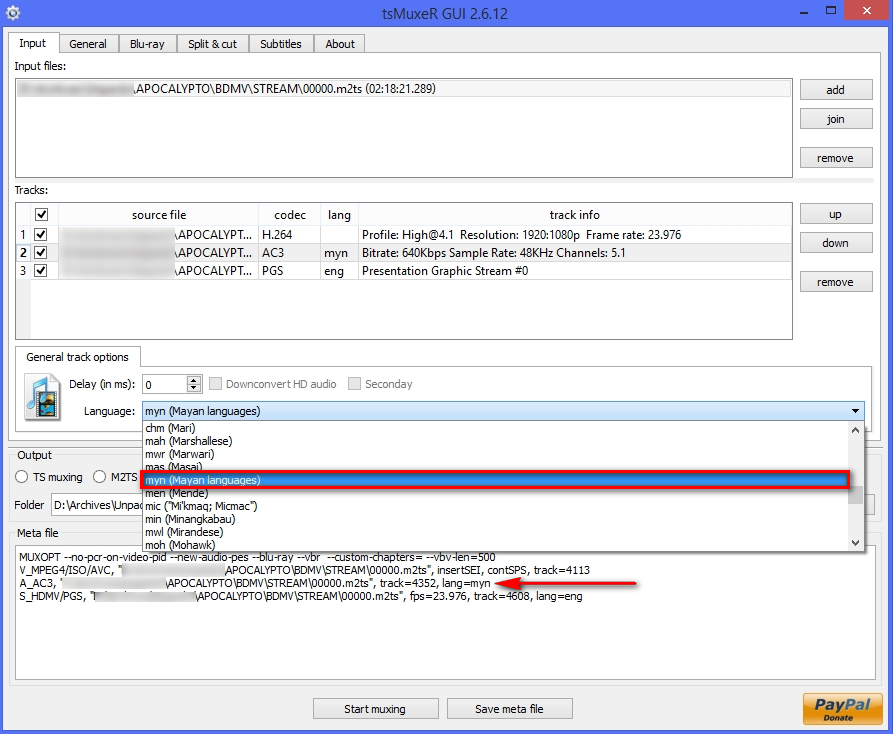Click the Start muxing button
The width and height of the screenshot is (893, 734).
375,709
